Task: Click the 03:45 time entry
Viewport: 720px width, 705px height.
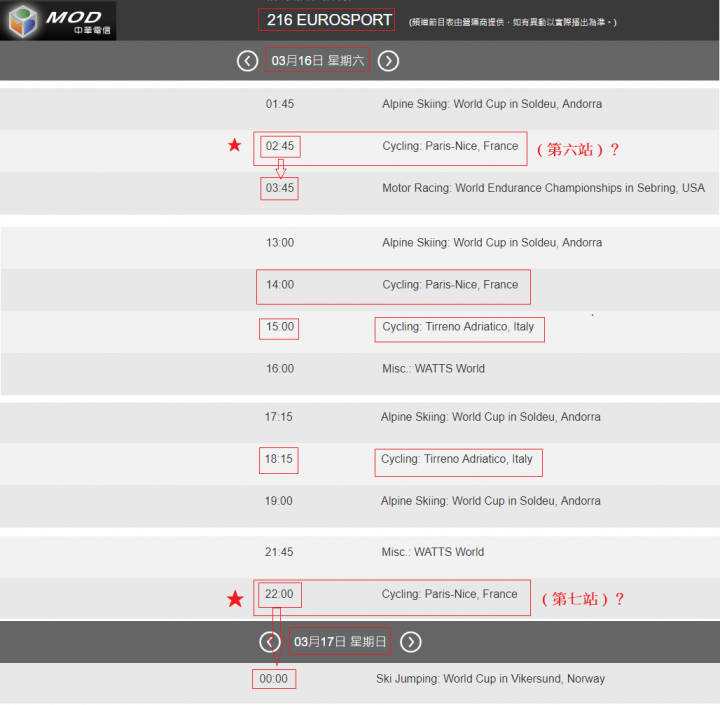Action: tap(280, 188)
